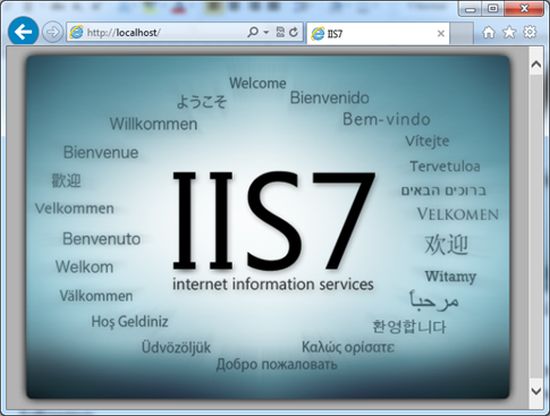Click the 'Välkommen' greeting

point(96,296)
